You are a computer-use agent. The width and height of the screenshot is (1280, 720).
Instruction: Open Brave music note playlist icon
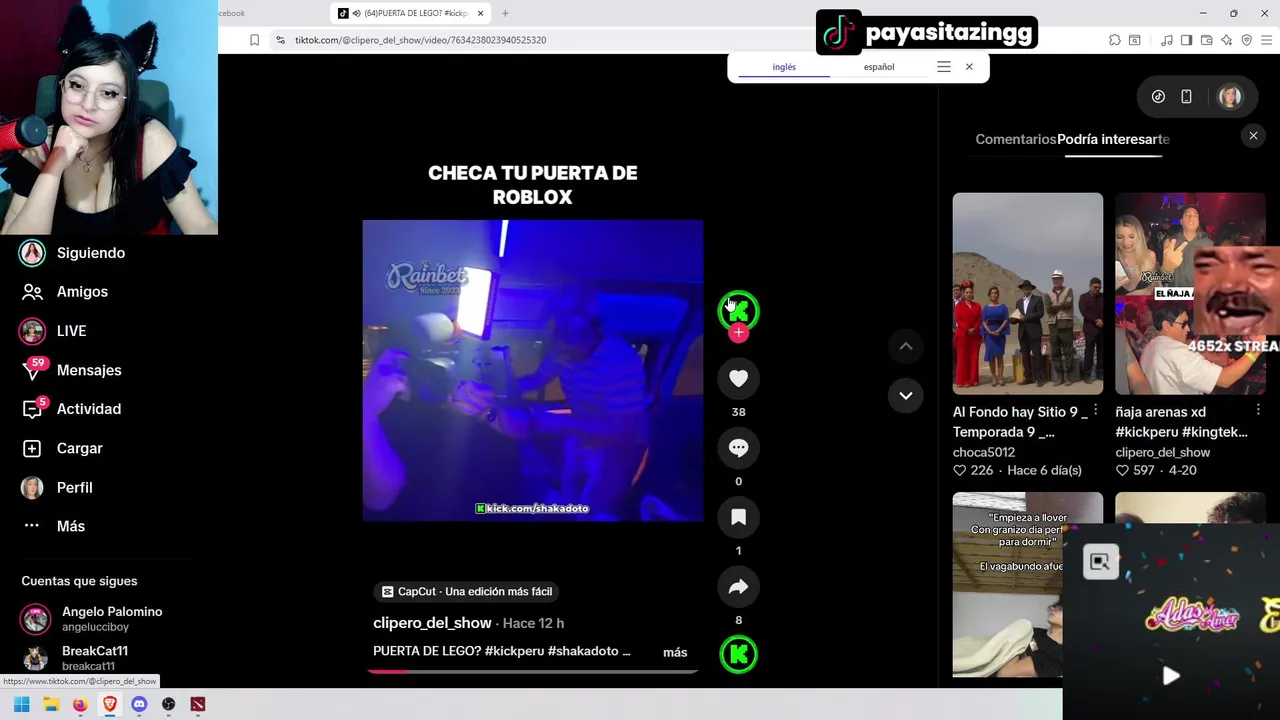click(x=1166, y=40)
